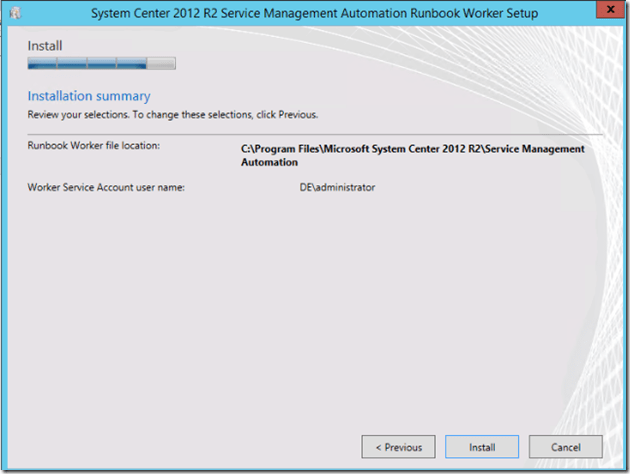Screen dimensions: 630x474
Task: Click the horizontal separator under the summary
Action: coord(315,134)
